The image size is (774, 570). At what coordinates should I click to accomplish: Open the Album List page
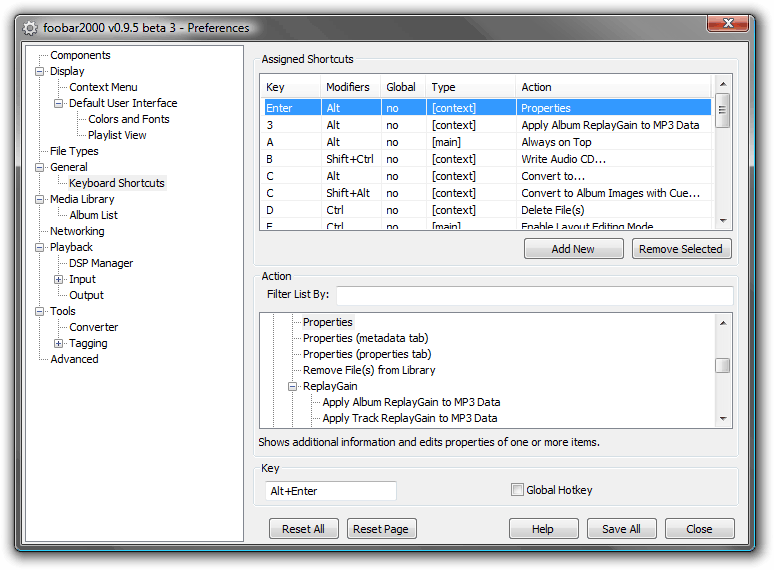click(93, 215)
